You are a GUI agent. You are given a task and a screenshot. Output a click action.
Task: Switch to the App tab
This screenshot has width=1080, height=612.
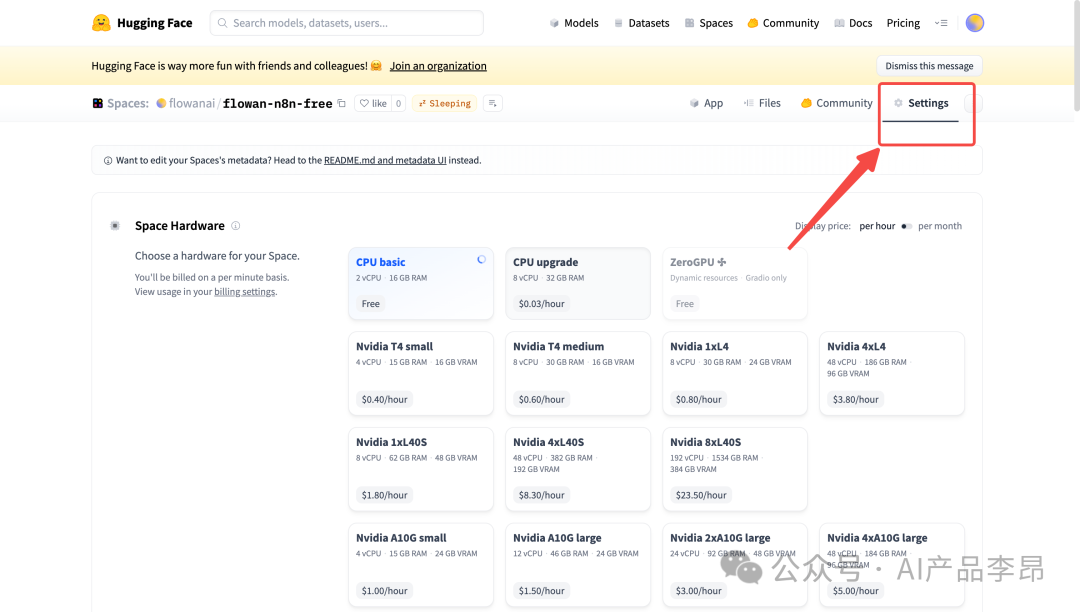click(706, 103)
